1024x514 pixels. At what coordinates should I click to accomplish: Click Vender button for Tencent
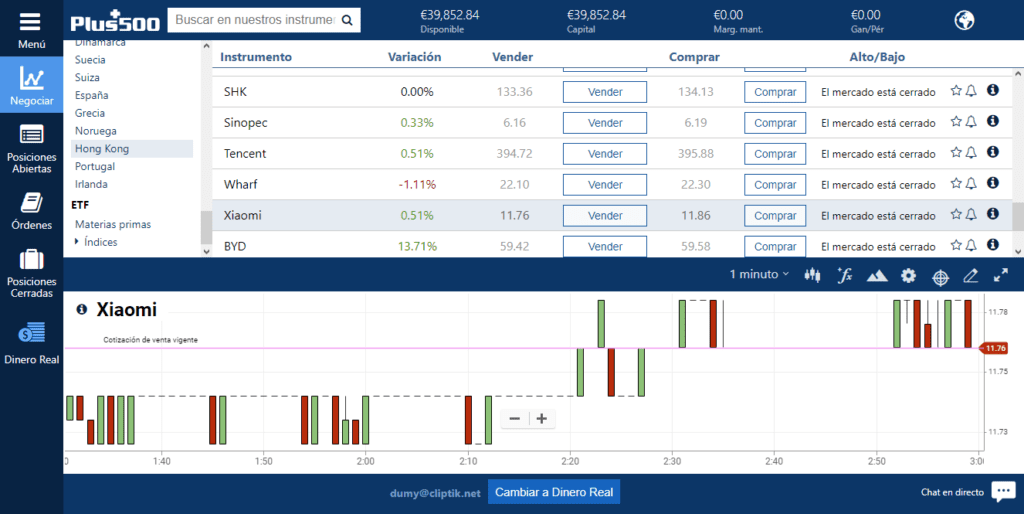(x=605, y=154)
